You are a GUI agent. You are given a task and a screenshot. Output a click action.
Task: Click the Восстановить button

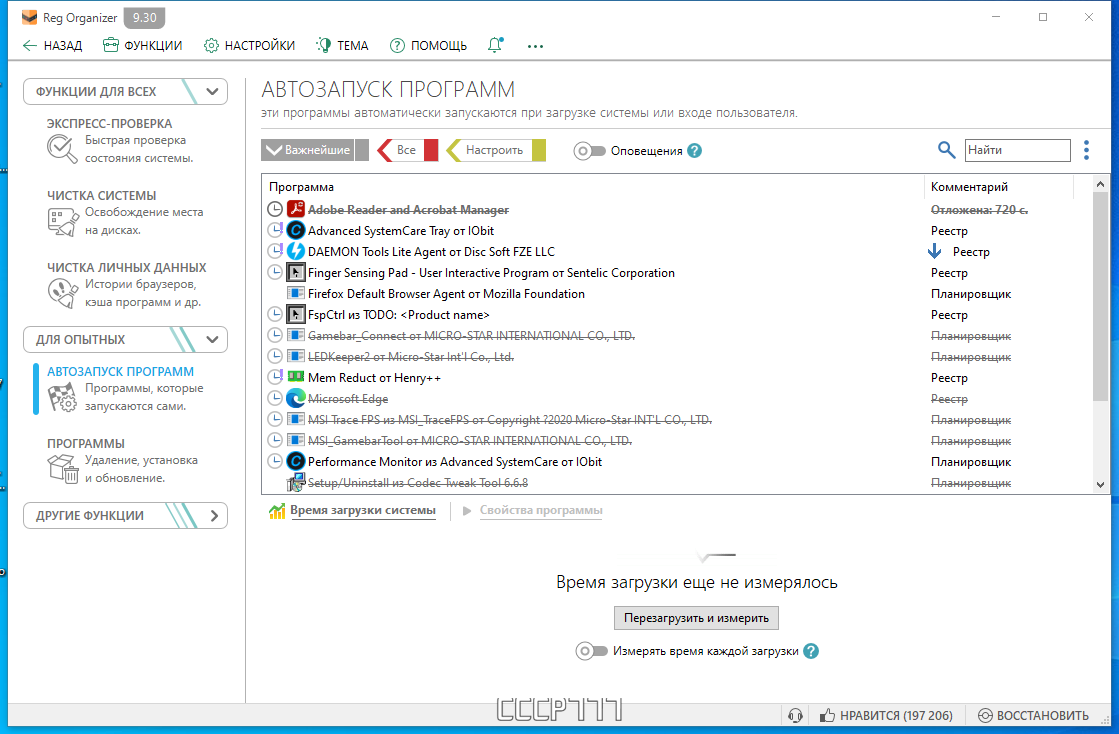pyautogui.click(x=1033, y=715)
